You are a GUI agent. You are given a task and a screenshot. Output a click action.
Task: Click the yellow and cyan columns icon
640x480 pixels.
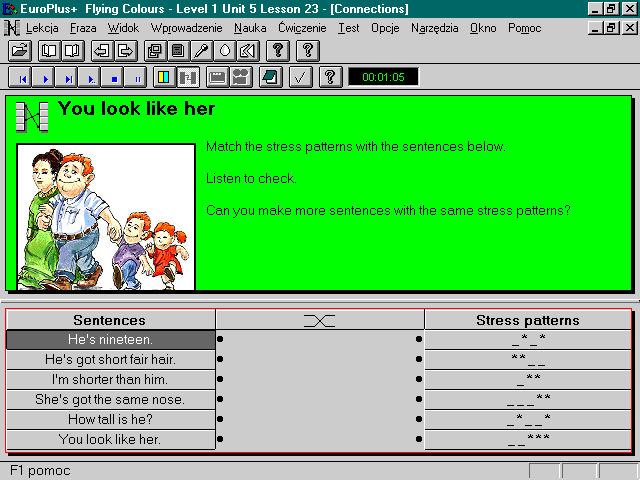coord(164,77)
